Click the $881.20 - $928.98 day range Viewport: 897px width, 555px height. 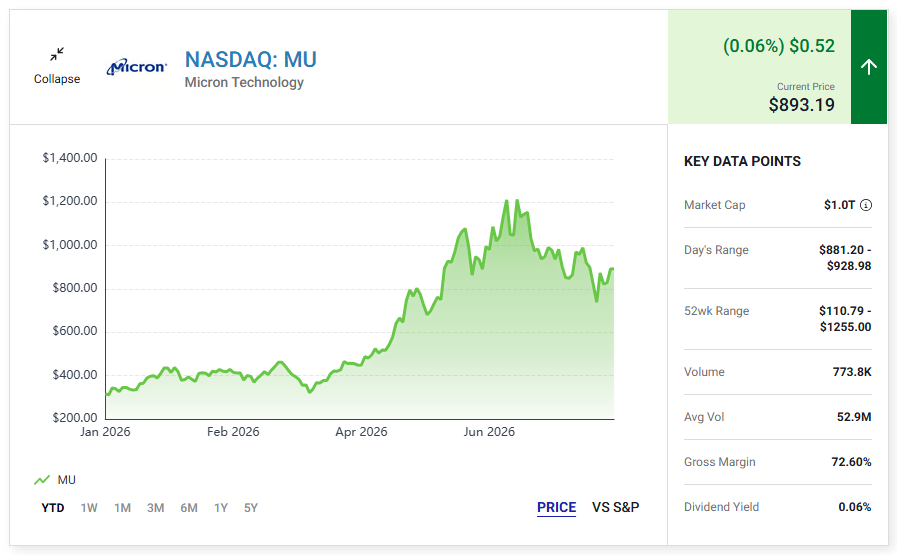(x=845, y=258)
